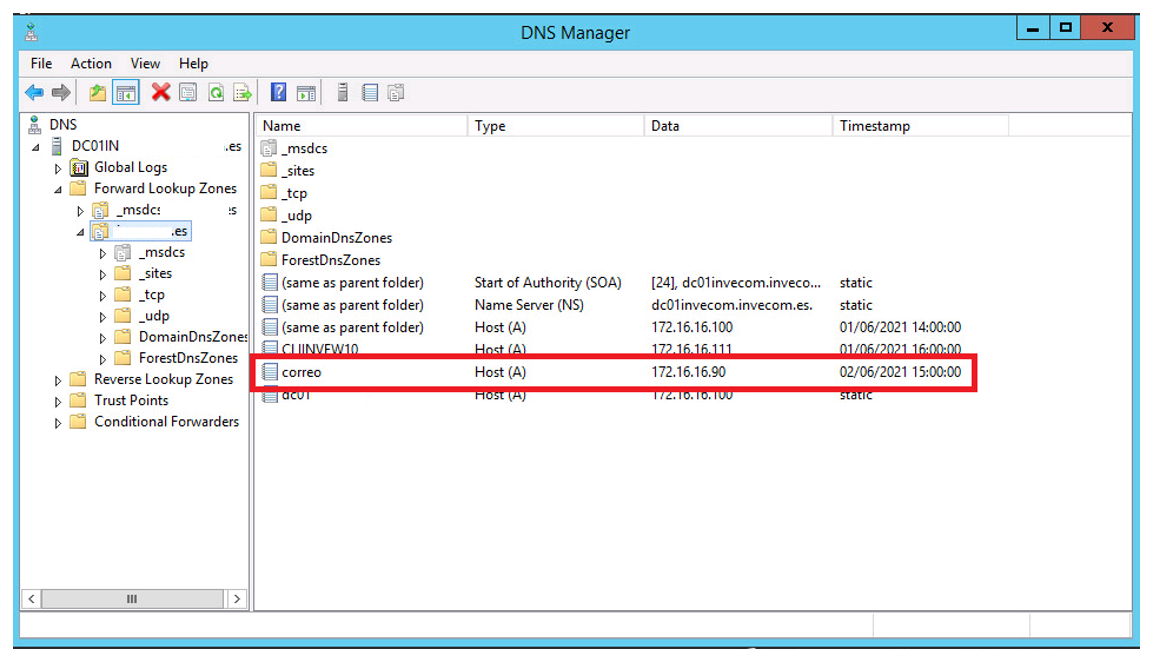Sort by the Data column header
This screenshot has width=1149, height=661.
coord(738,126)
